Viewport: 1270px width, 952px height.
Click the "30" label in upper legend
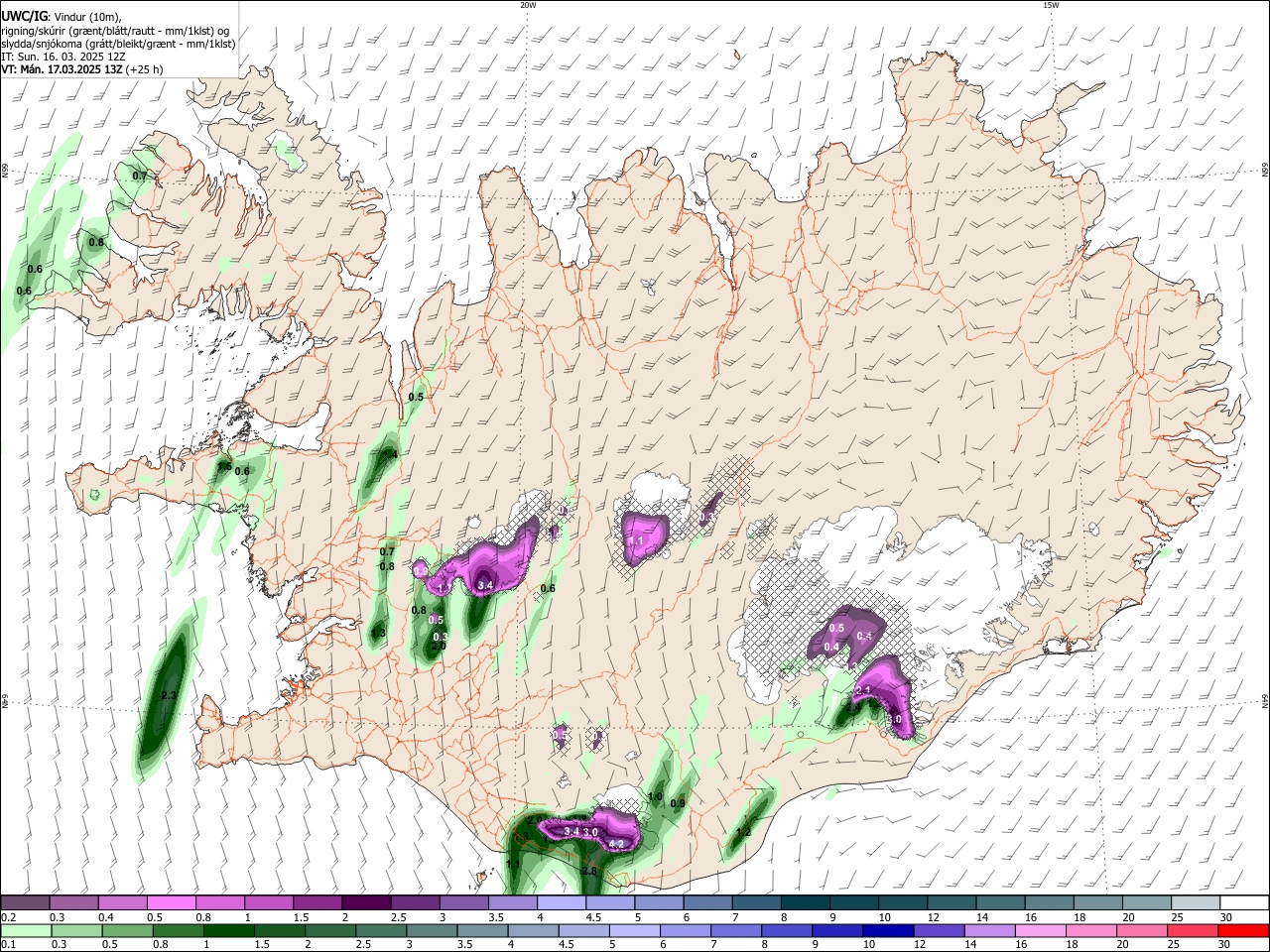[1226, 917]
